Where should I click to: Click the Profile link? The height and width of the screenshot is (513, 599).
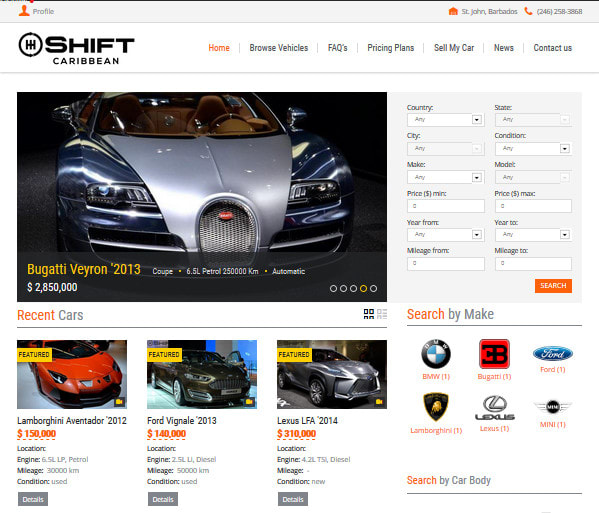click(x=43, y=11)
